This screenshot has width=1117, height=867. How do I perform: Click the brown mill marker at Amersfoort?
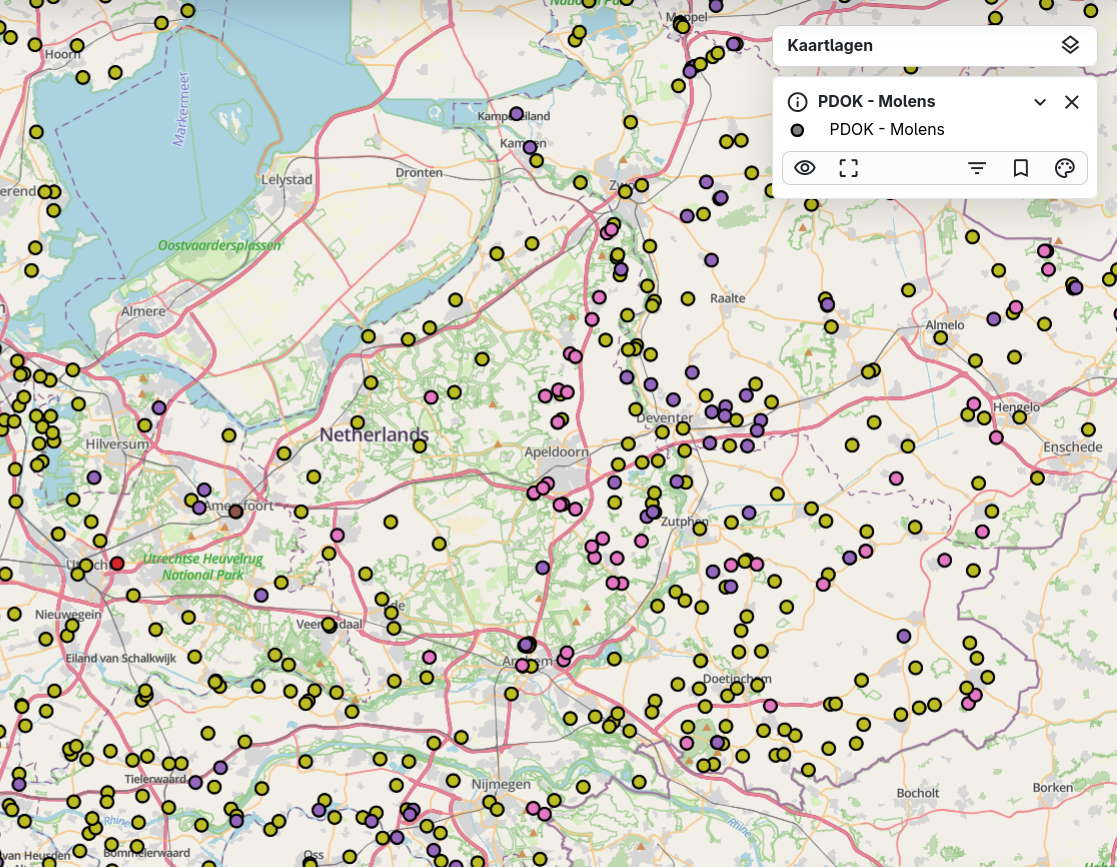tap(236, 511)
